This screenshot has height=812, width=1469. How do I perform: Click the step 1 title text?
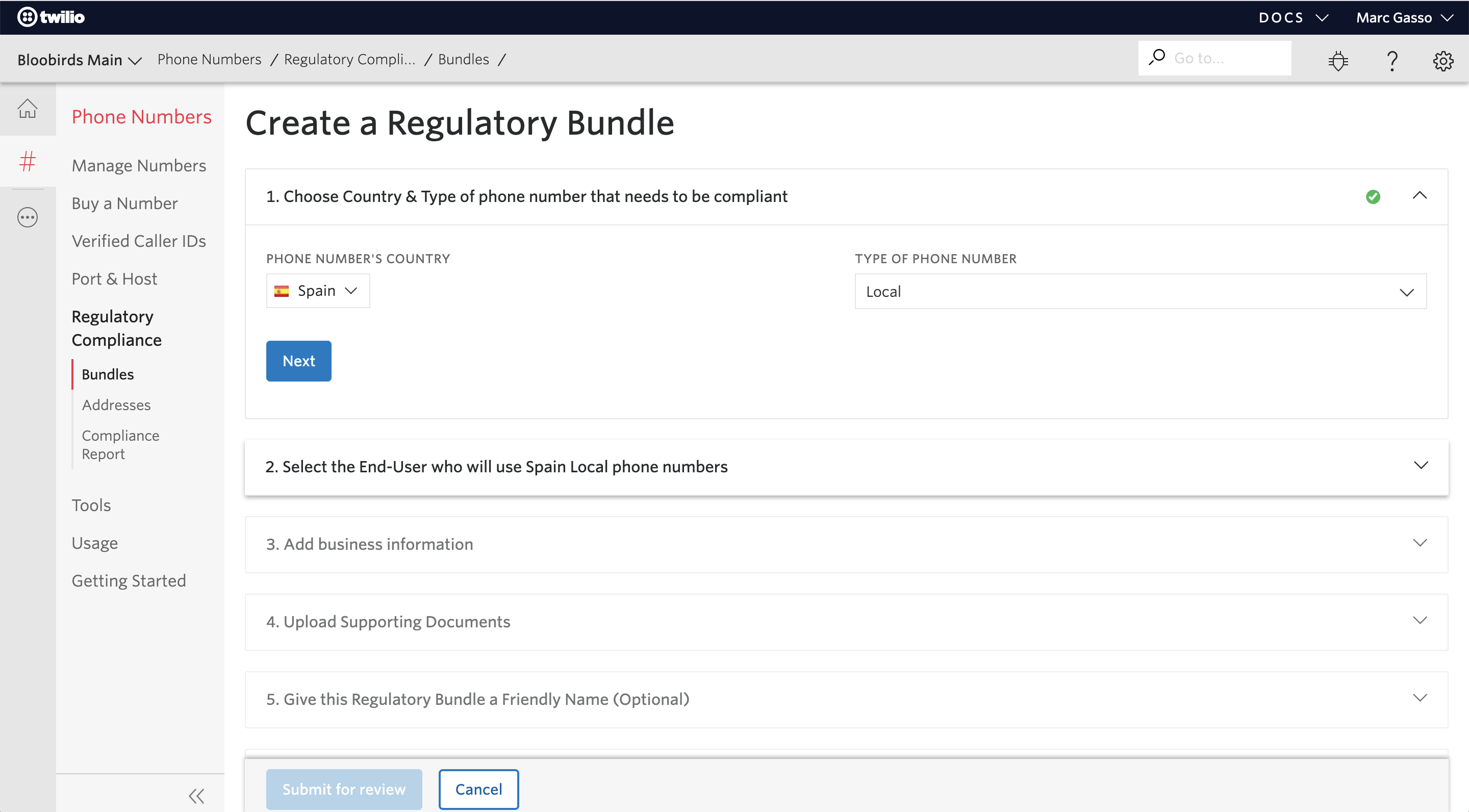tap(527, 196)
